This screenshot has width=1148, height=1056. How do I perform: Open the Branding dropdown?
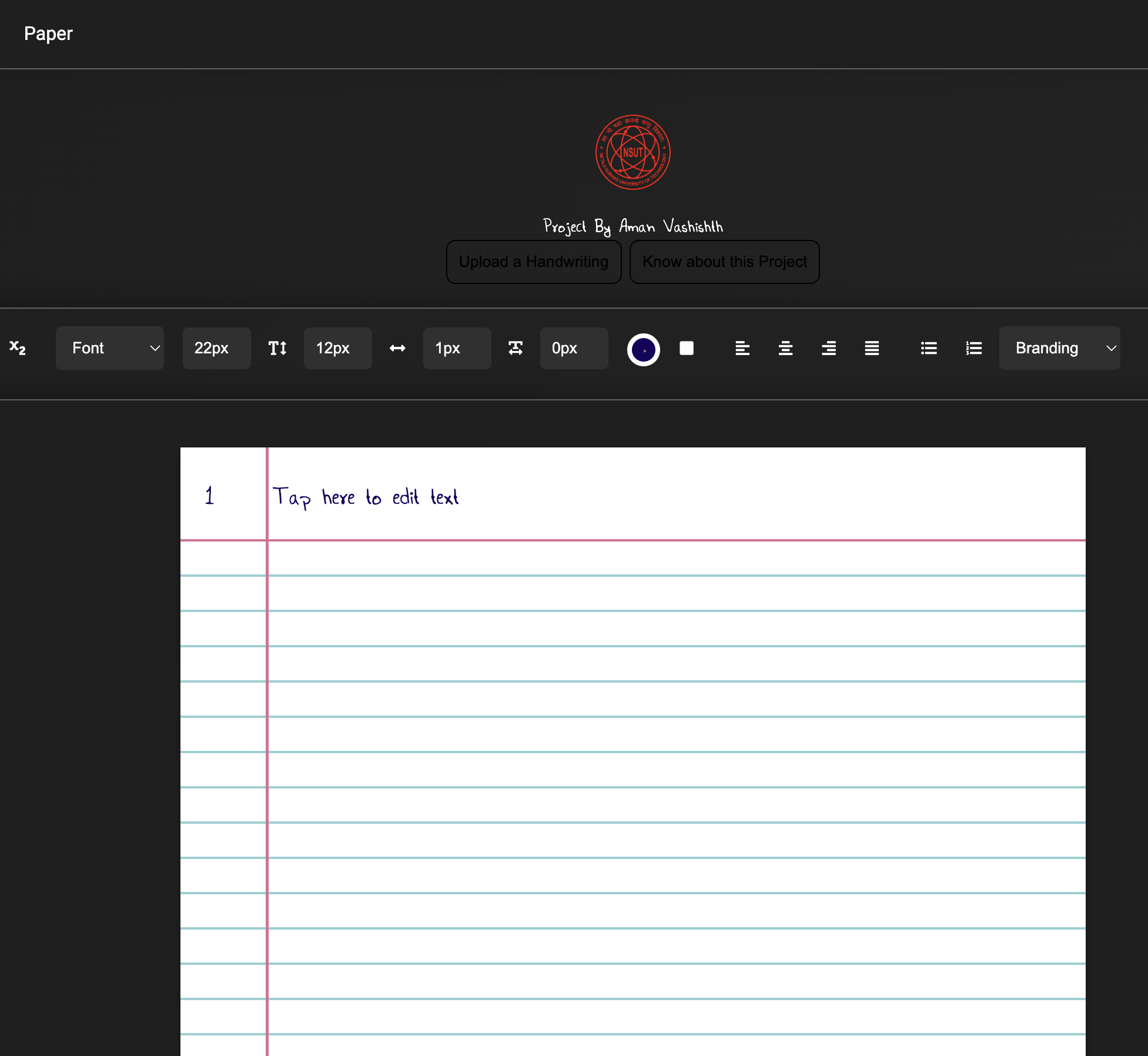pos(1060,348)
